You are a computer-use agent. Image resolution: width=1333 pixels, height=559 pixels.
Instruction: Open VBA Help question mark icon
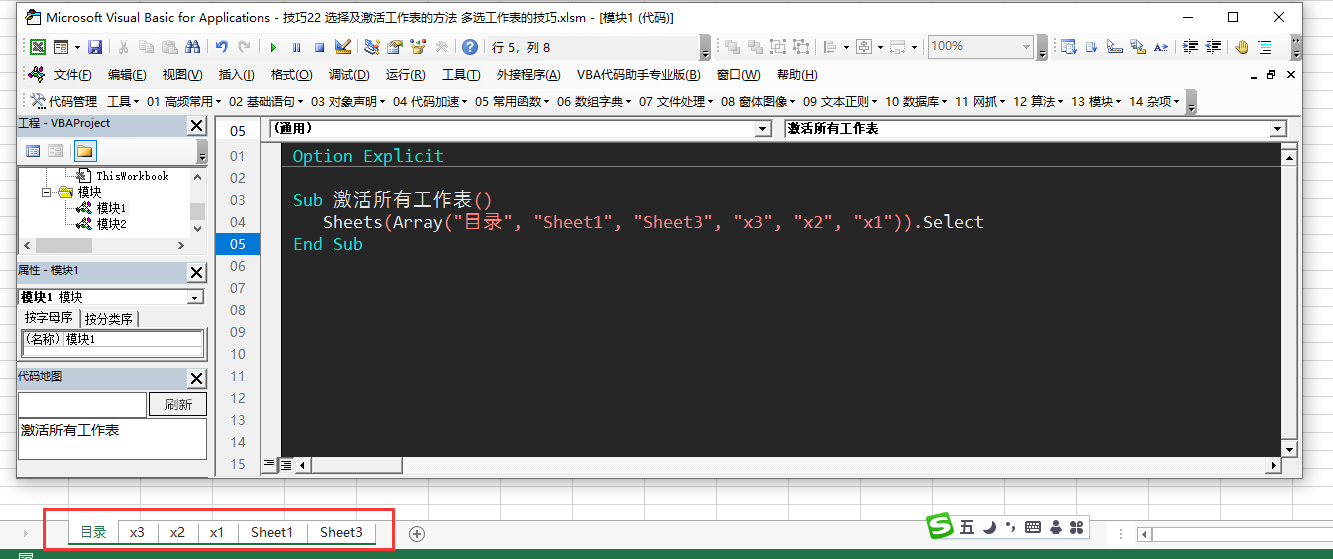(x=470, y=47)
